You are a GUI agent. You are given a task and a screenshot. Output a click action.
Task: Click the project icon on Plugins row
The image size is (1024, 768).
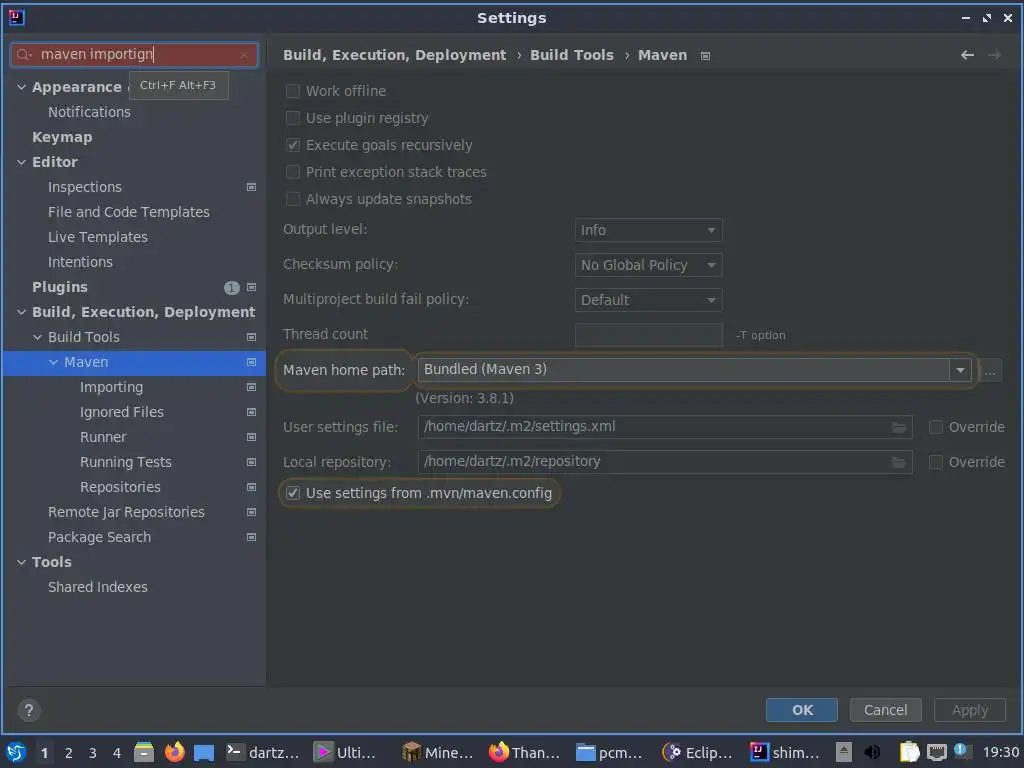click(251, 287)
